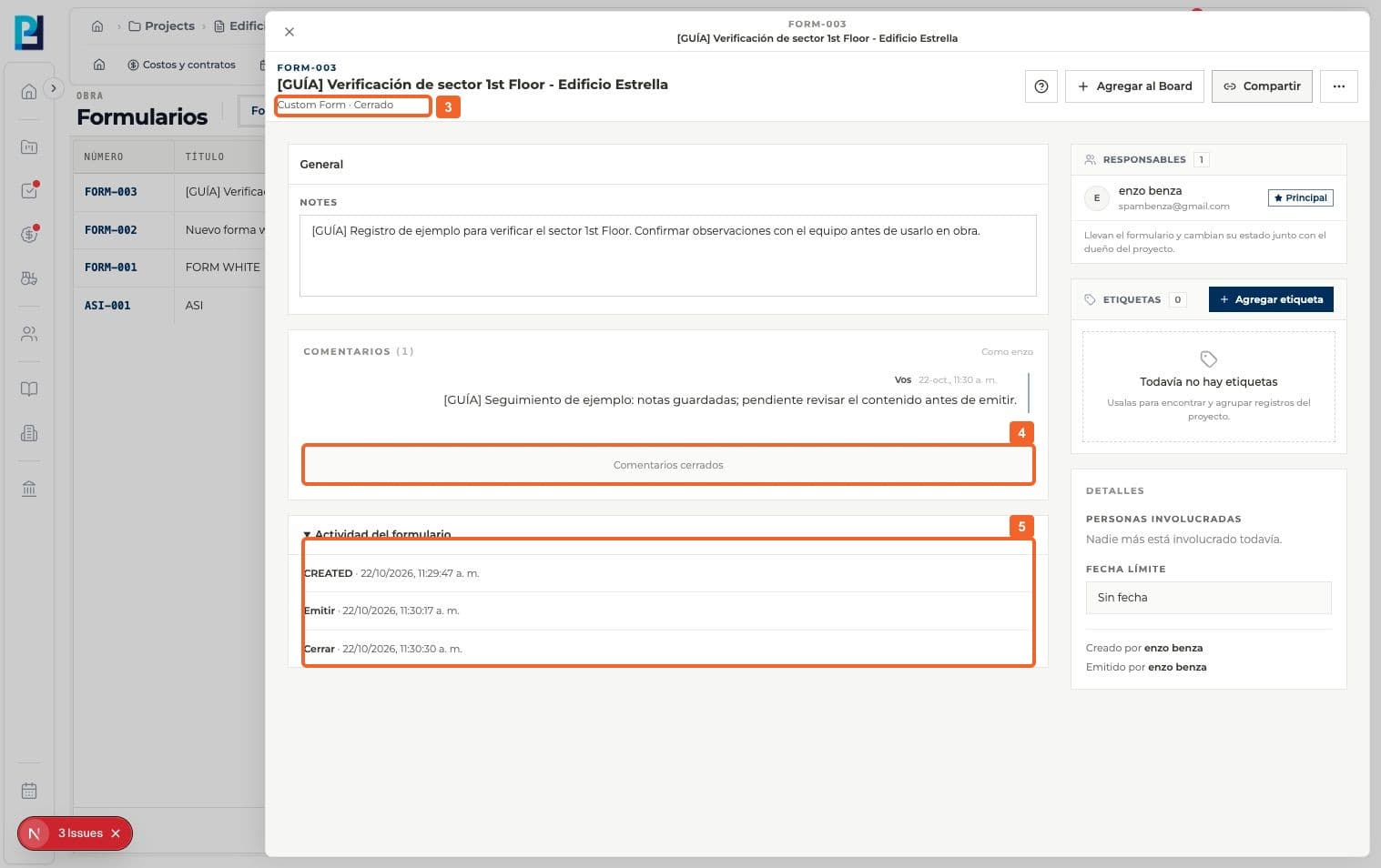Open the machinery icon in sidebar
This screenshot has height=868, width=1381.
point(29,278)
